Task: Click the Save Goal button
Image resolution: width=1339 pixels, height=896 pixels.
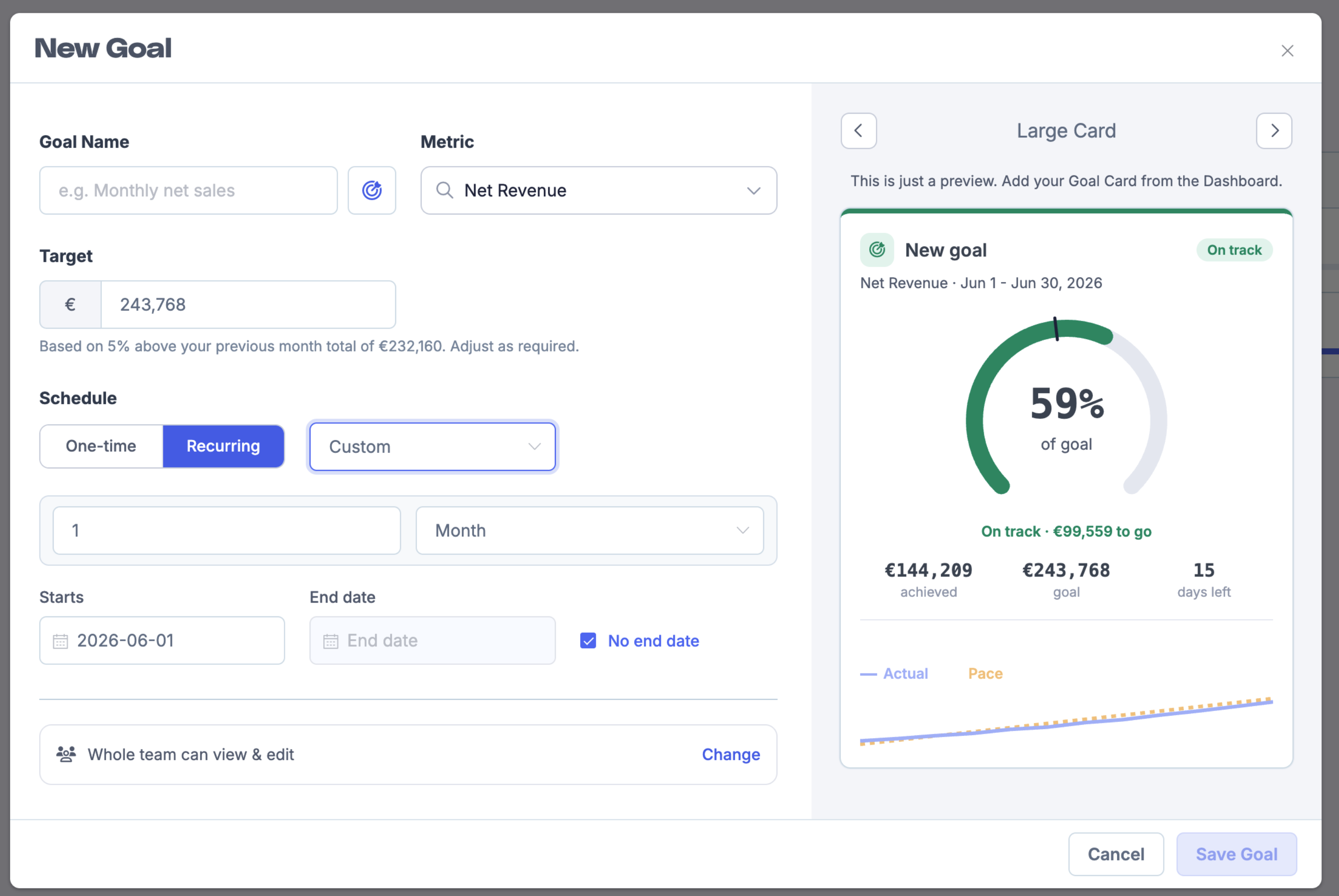Action: click(x=1236, y=854)
